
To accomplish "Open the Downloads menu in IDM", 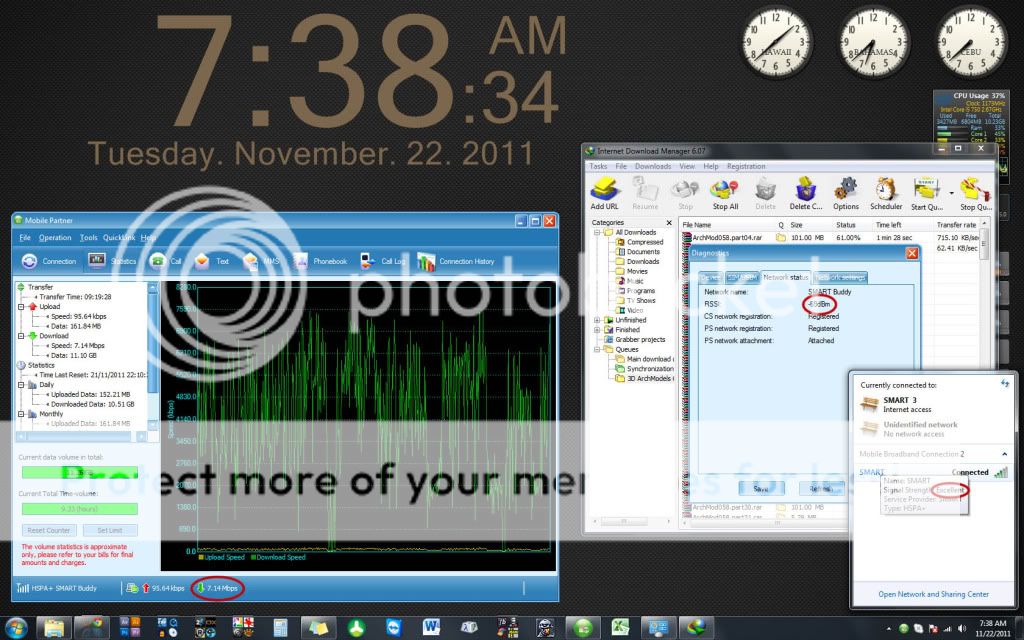I will tap(652, 167).
